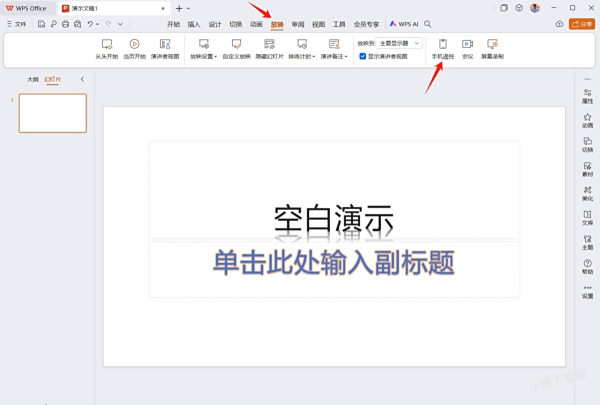Open 主题 theme sidebar panel
This screenshot has width=600, height=405.
pos(587,242)
